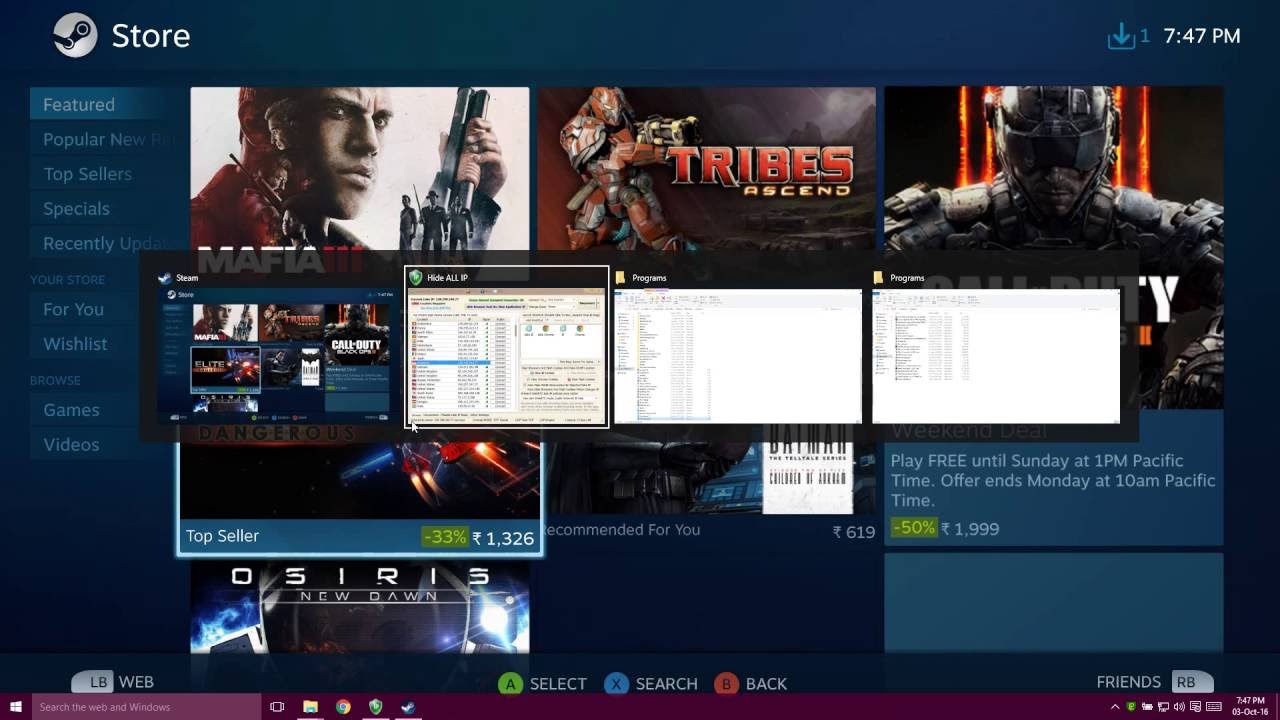
Task: Click the green shield tray icon
Action: click(x=1131, y=706)
